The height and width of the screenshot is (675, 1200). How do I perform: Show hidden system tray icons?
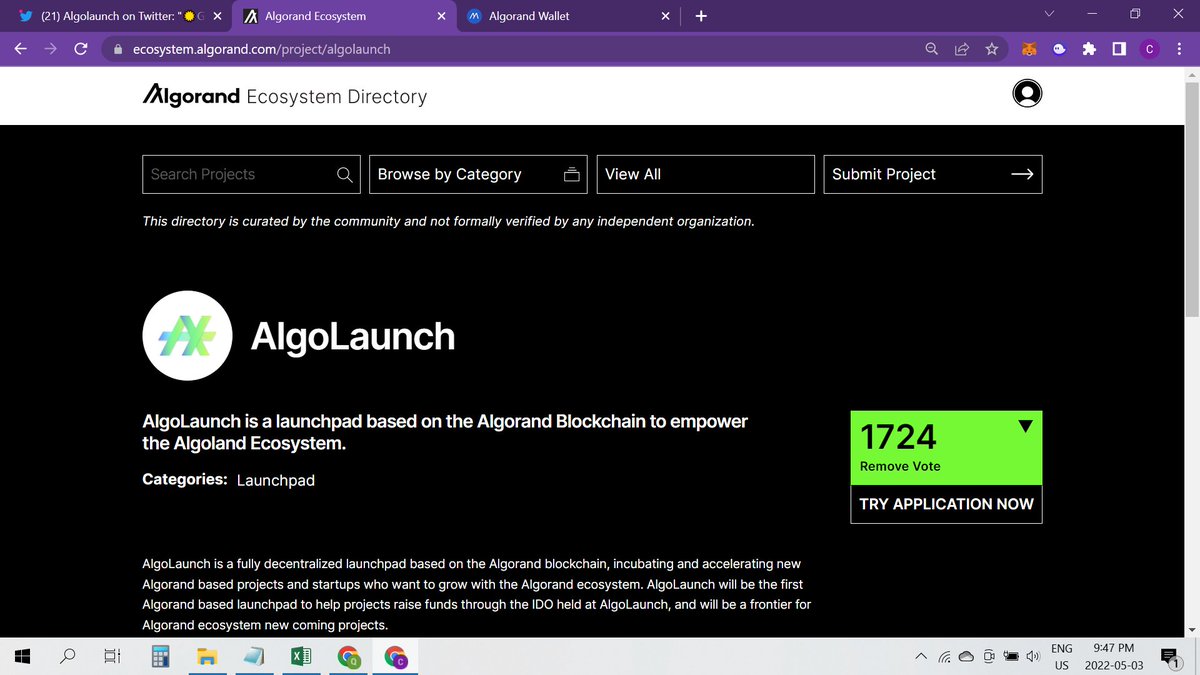tap(921, 656)
